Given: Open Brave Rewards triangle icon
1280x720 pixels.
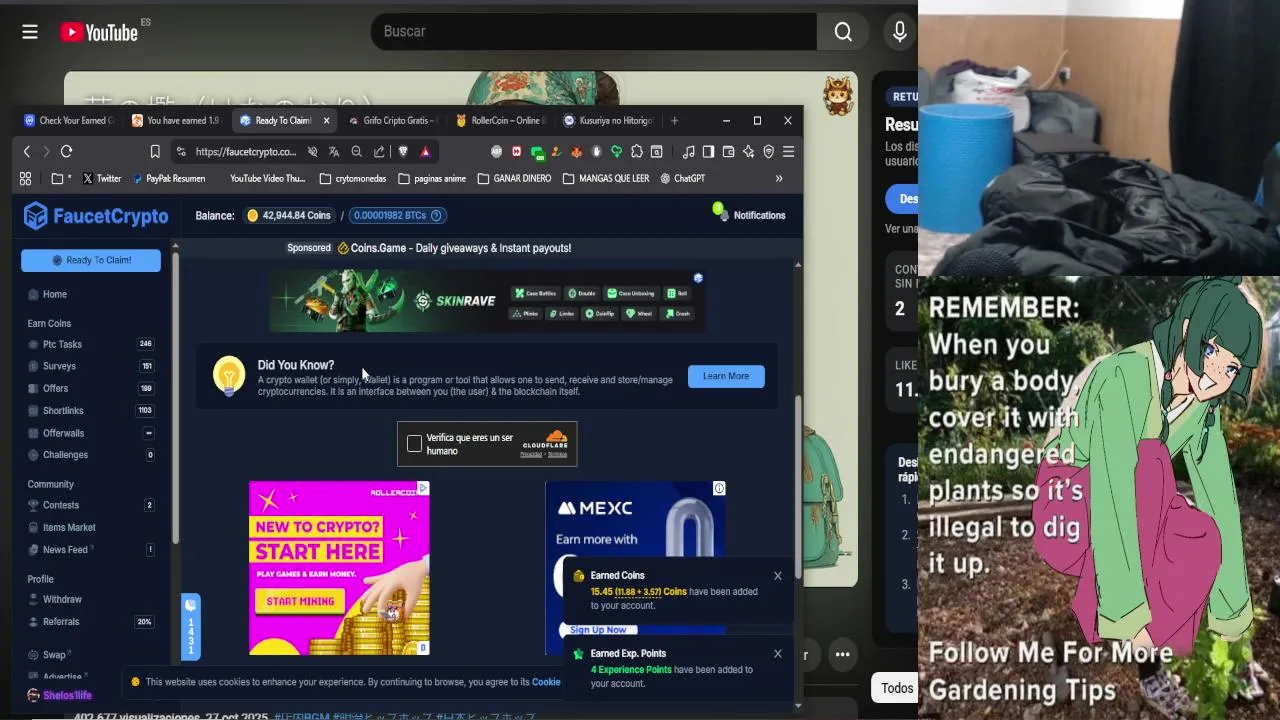Looking at the screenshot, I should (x=425, y=152).
